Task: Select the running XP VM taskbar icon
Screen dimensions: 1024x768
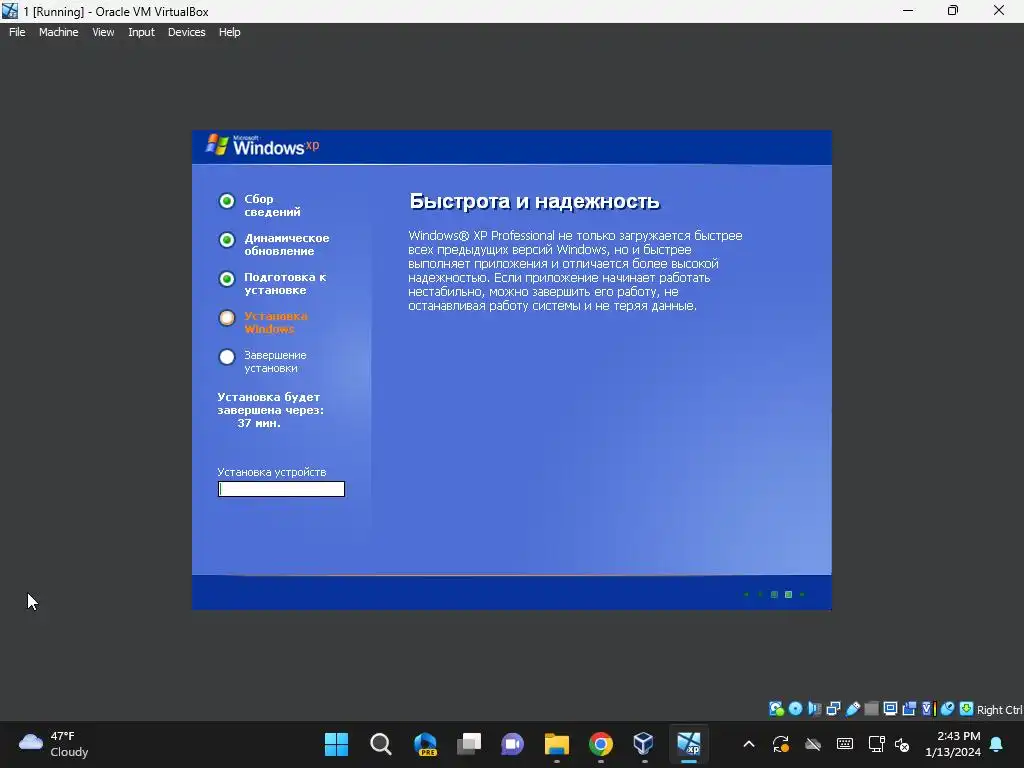Action: coord(688,744)
